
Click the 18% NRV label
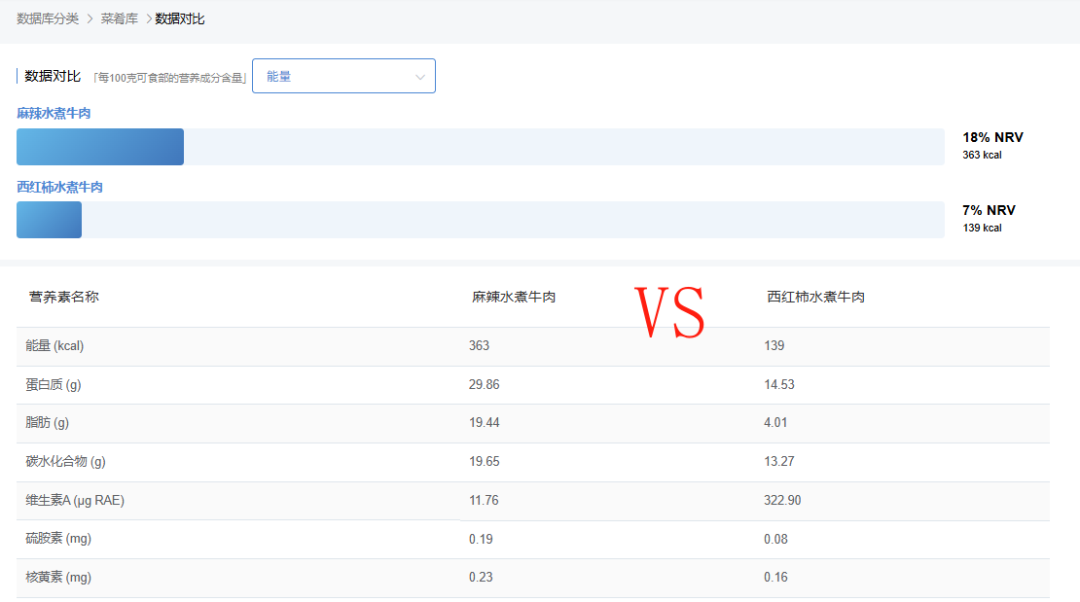[992, 138]
